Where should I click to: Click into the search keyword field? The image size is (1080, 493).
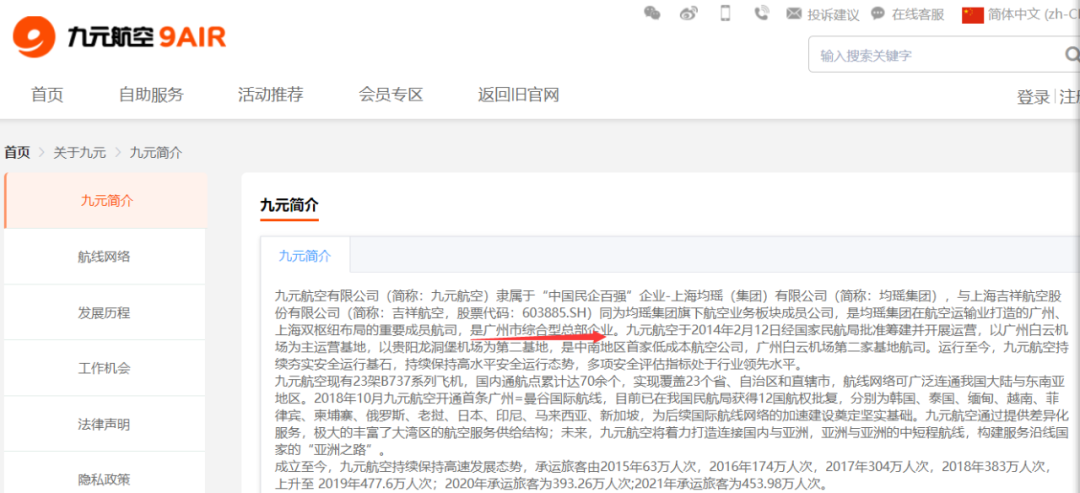click(x=920, y=55)
